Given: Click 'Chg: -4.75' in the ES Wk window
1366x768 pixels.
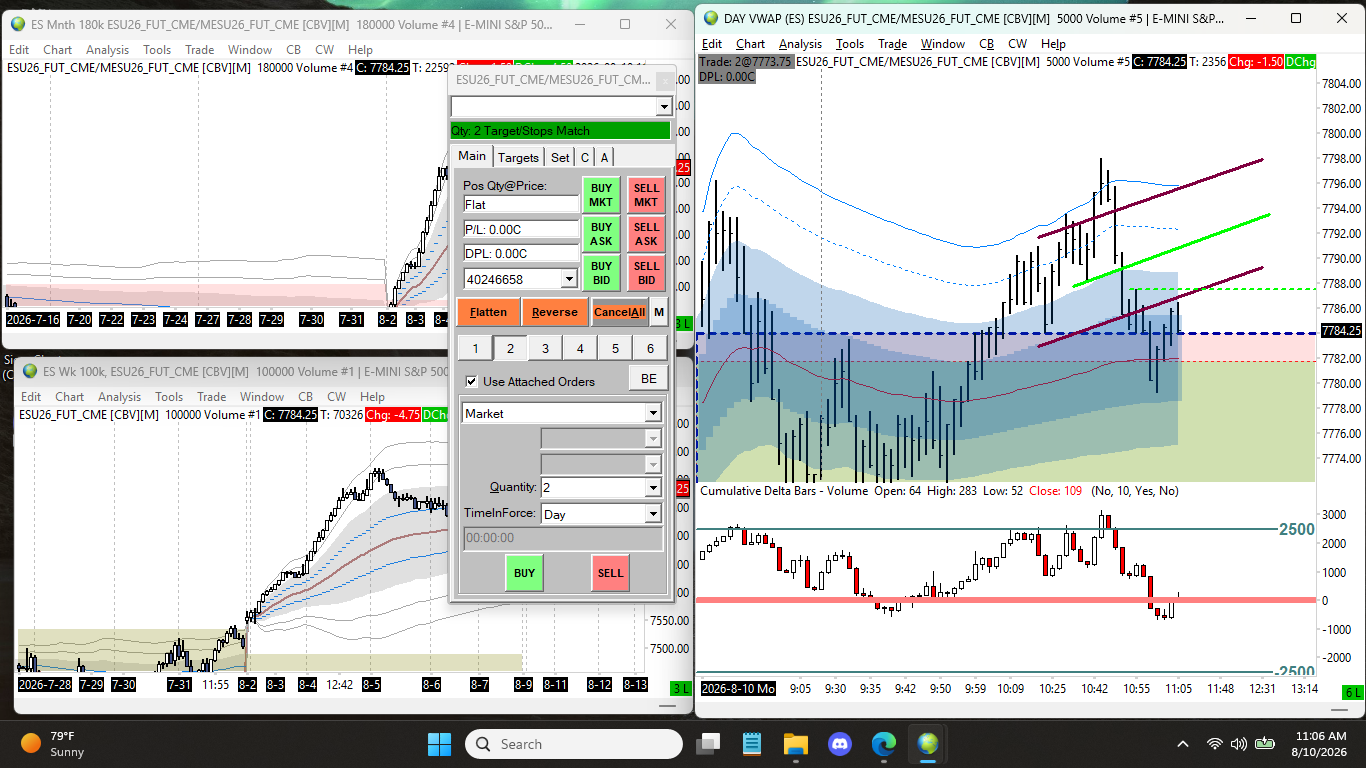Looking at the screenshot, I should click(x=392, y=414).
